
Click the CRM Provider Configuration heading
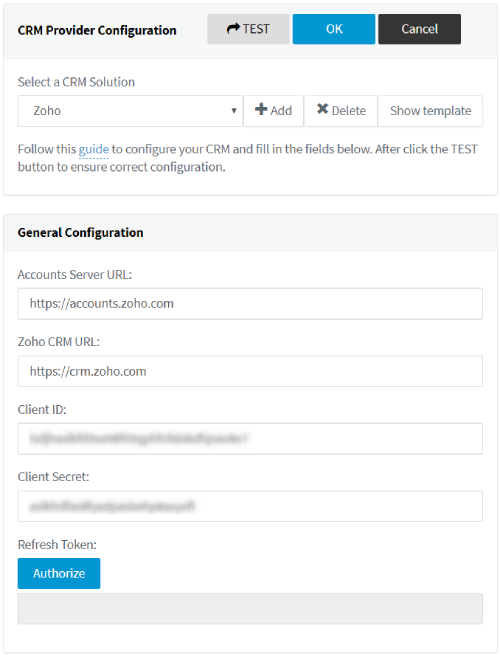97,31
